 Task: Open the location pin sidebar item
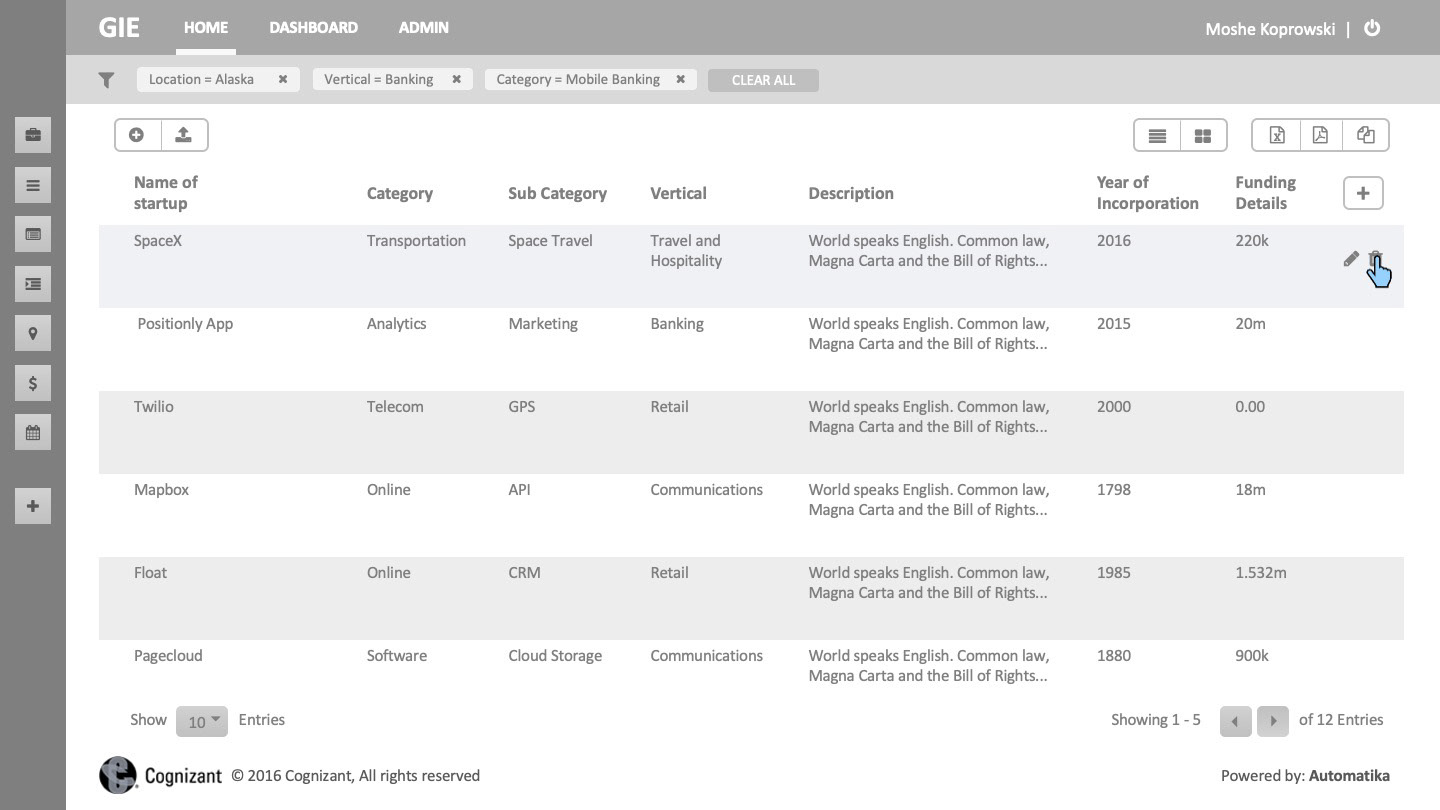click(33, 333)
